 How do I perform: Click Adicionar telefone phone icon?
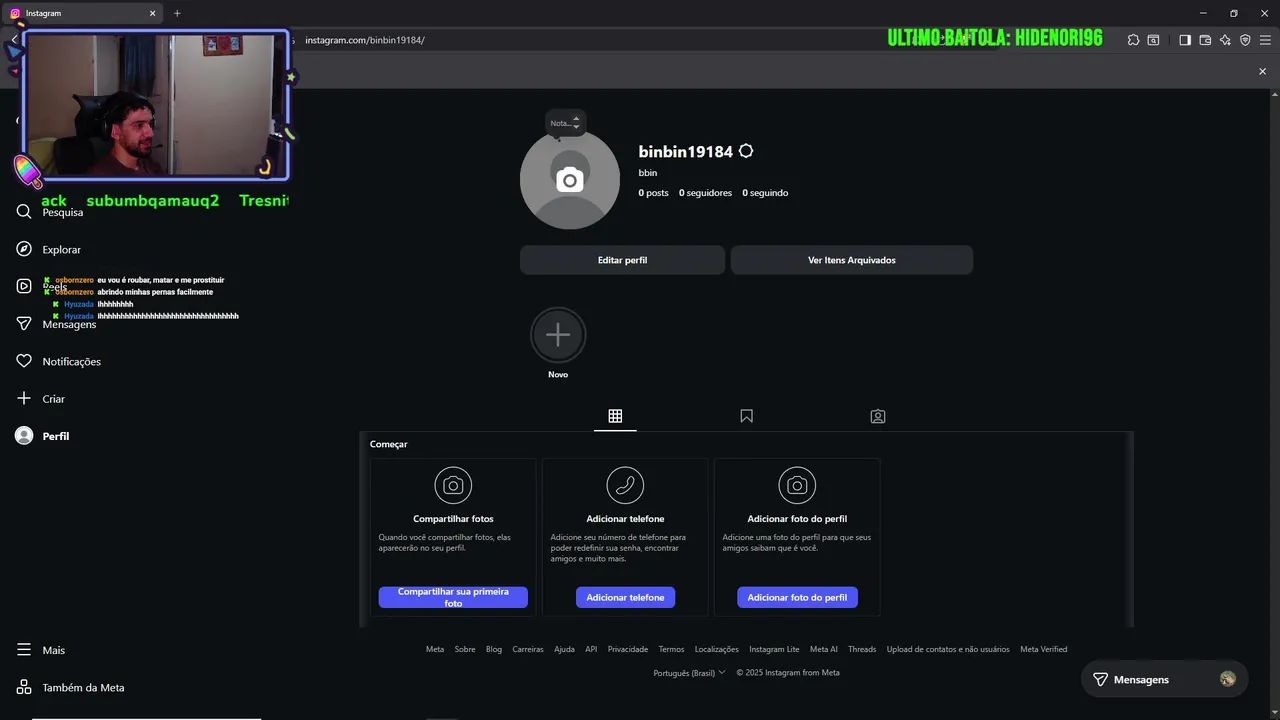(625, 485)
